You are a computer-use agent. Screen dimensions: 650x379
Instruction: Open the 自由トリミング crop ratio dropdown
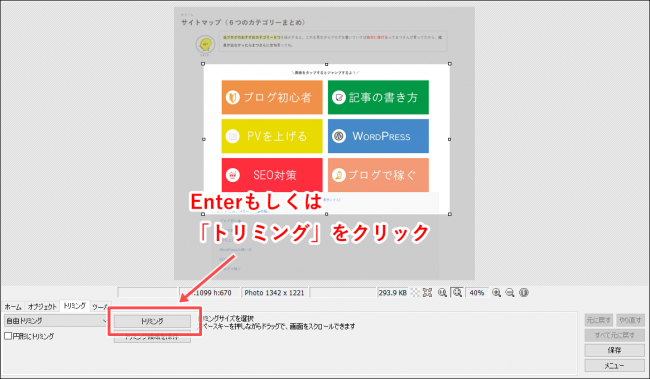pyautogui.click(x=56, y=321)
